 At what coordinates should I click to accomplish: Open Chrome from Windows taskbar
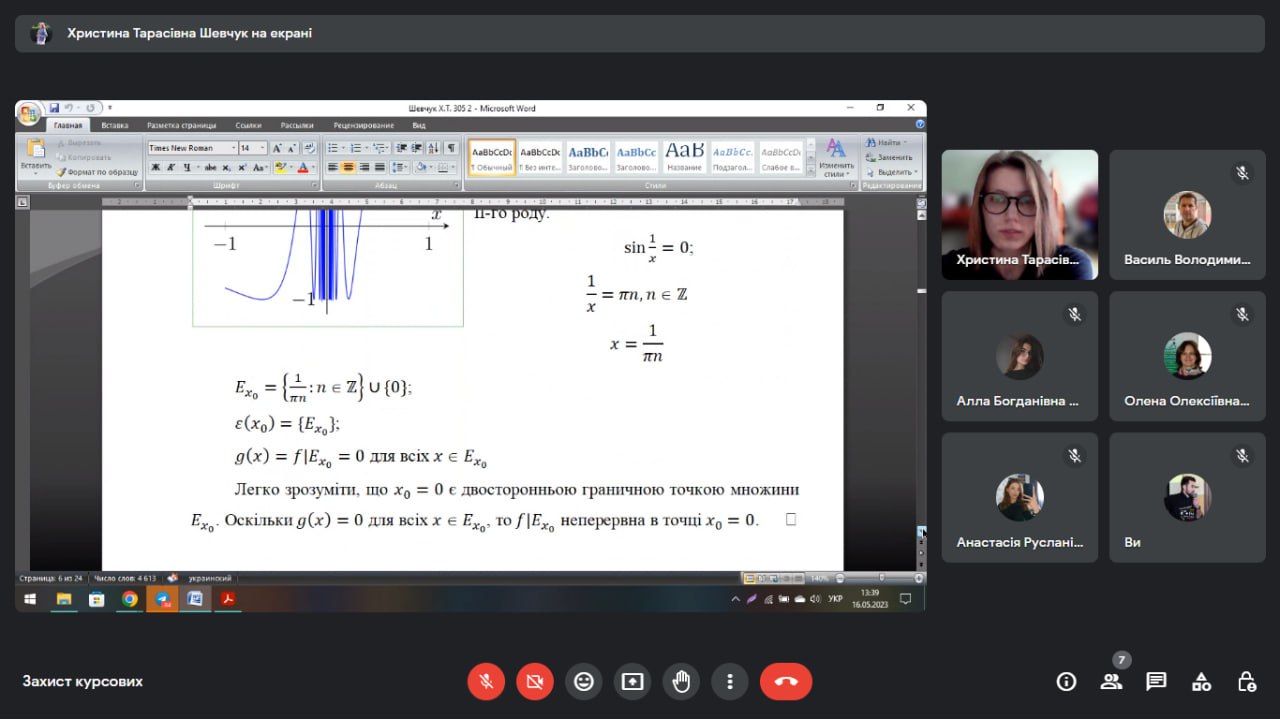pos(129,599)
